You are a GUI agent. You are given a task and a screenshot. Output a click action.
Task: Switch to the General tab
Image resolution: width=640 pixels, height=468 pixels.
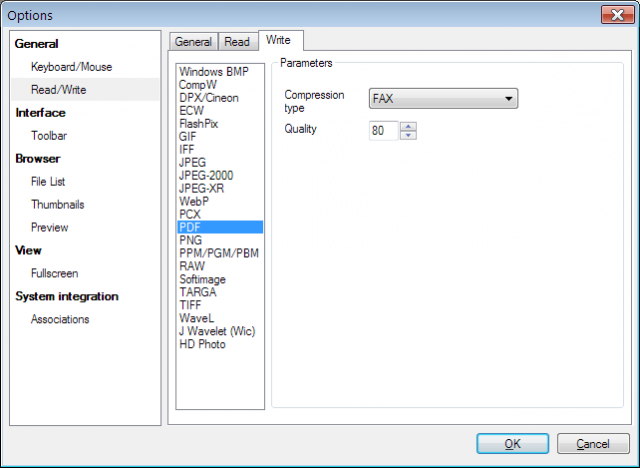pyautogui.click(x=193, y=42)
